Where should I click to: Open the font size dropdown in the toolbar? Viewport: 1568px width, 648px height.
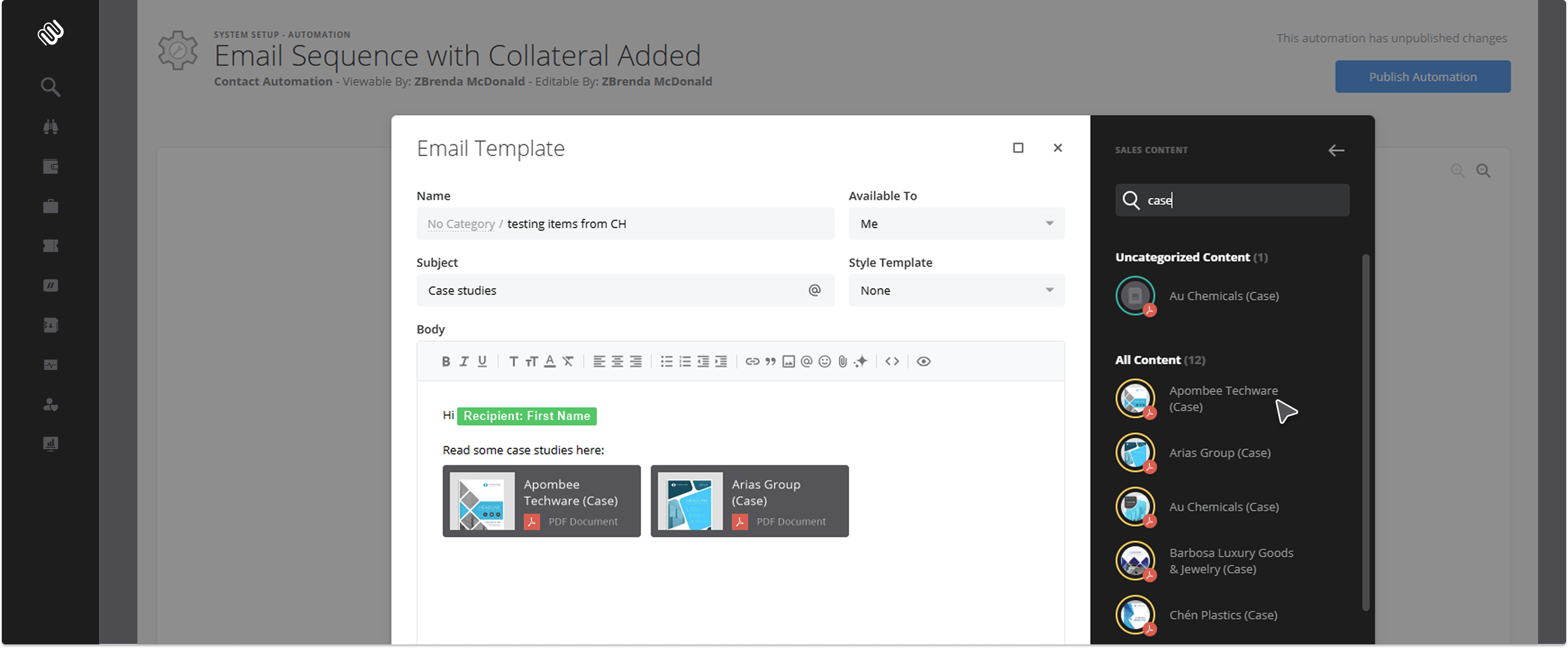click(530, 361)
